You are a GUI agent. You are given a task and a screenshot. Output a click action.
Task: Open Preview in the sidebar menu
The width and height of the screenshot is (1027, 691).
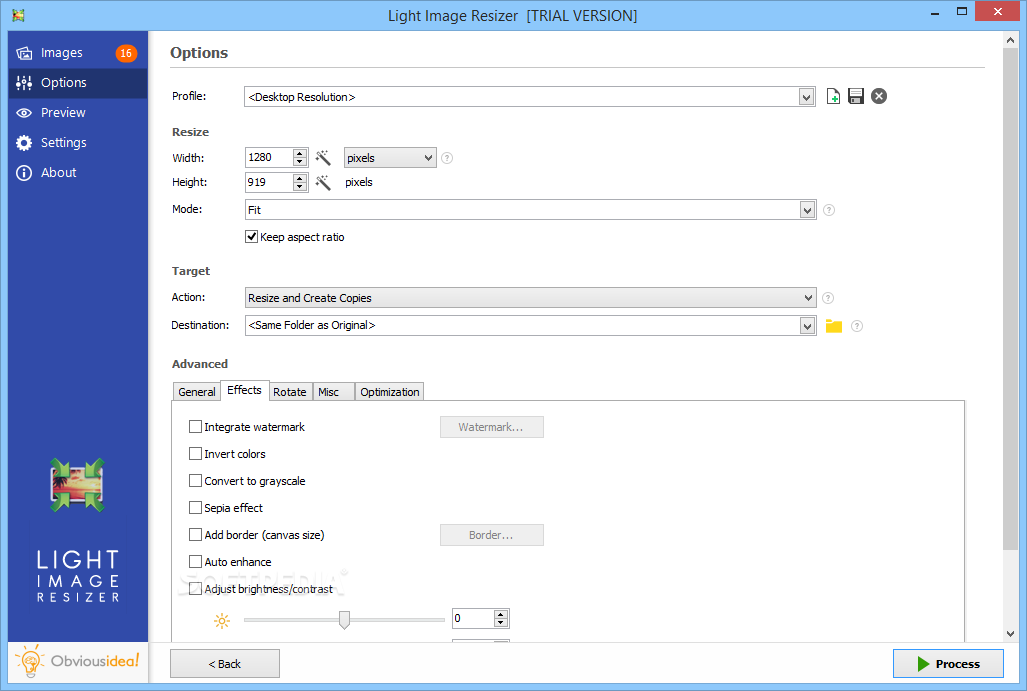pos(77,113)
